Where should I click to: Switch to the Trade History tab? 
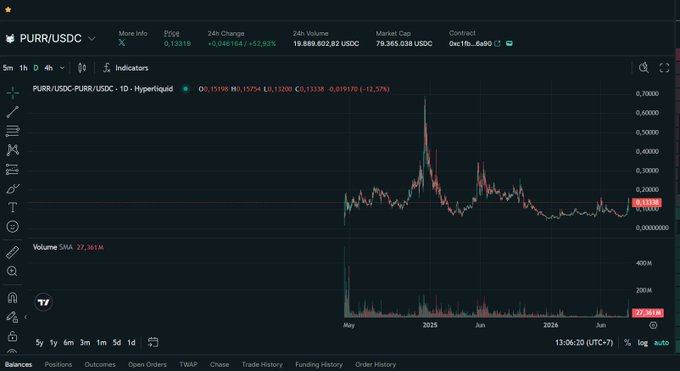coord(262,364)
